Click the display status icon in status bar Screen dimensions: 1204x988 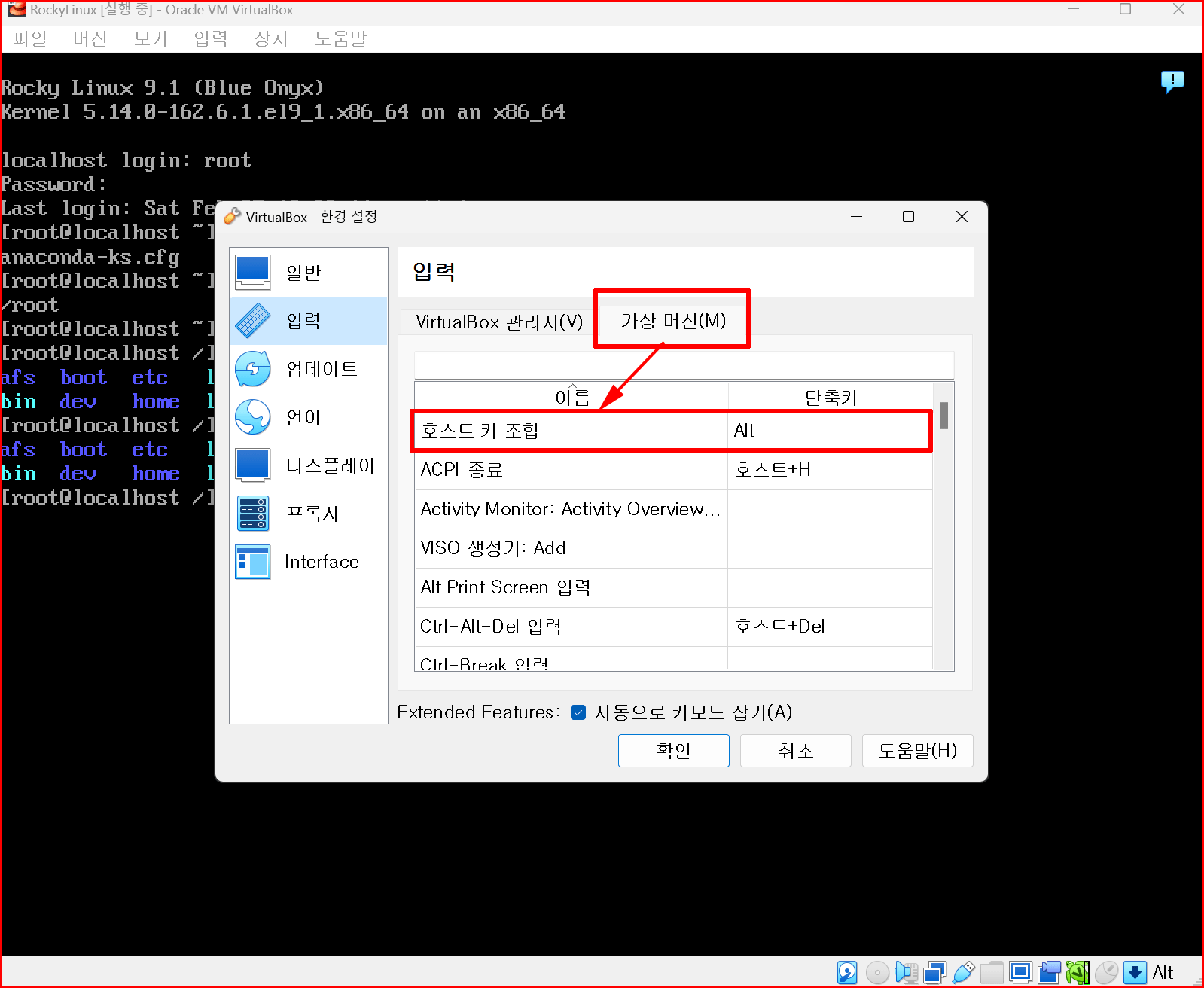click(x=1020, y=972)
